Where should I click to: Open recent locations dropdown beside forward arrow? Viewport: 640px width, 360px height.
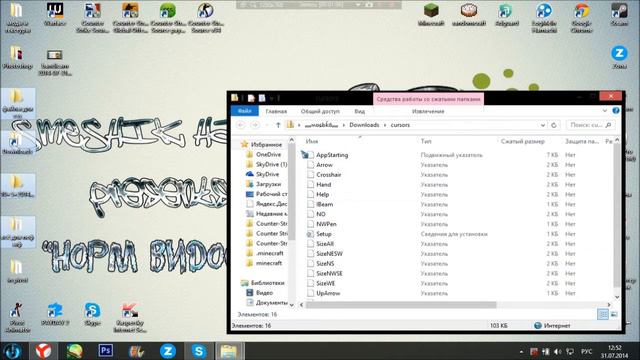pos(267,125)
